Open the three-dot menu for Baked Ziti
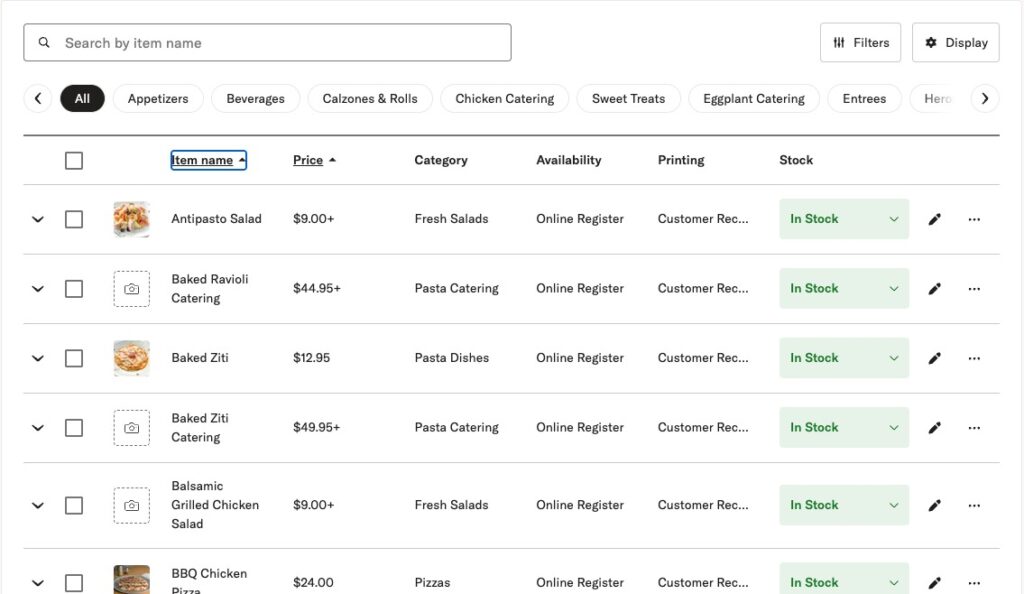 point(974,358)
